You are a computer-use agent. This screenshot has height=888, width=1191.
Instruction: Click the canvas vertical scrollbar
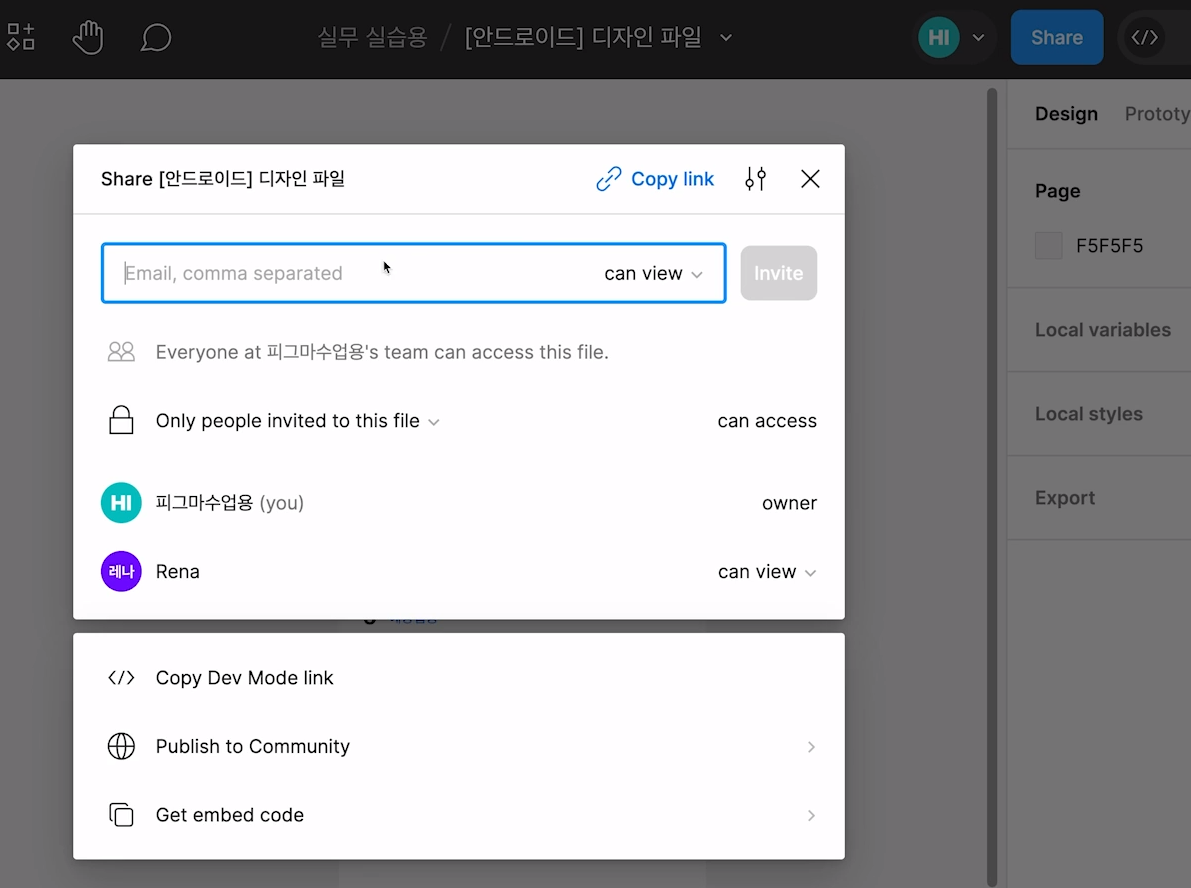click(x=991, y=486)
